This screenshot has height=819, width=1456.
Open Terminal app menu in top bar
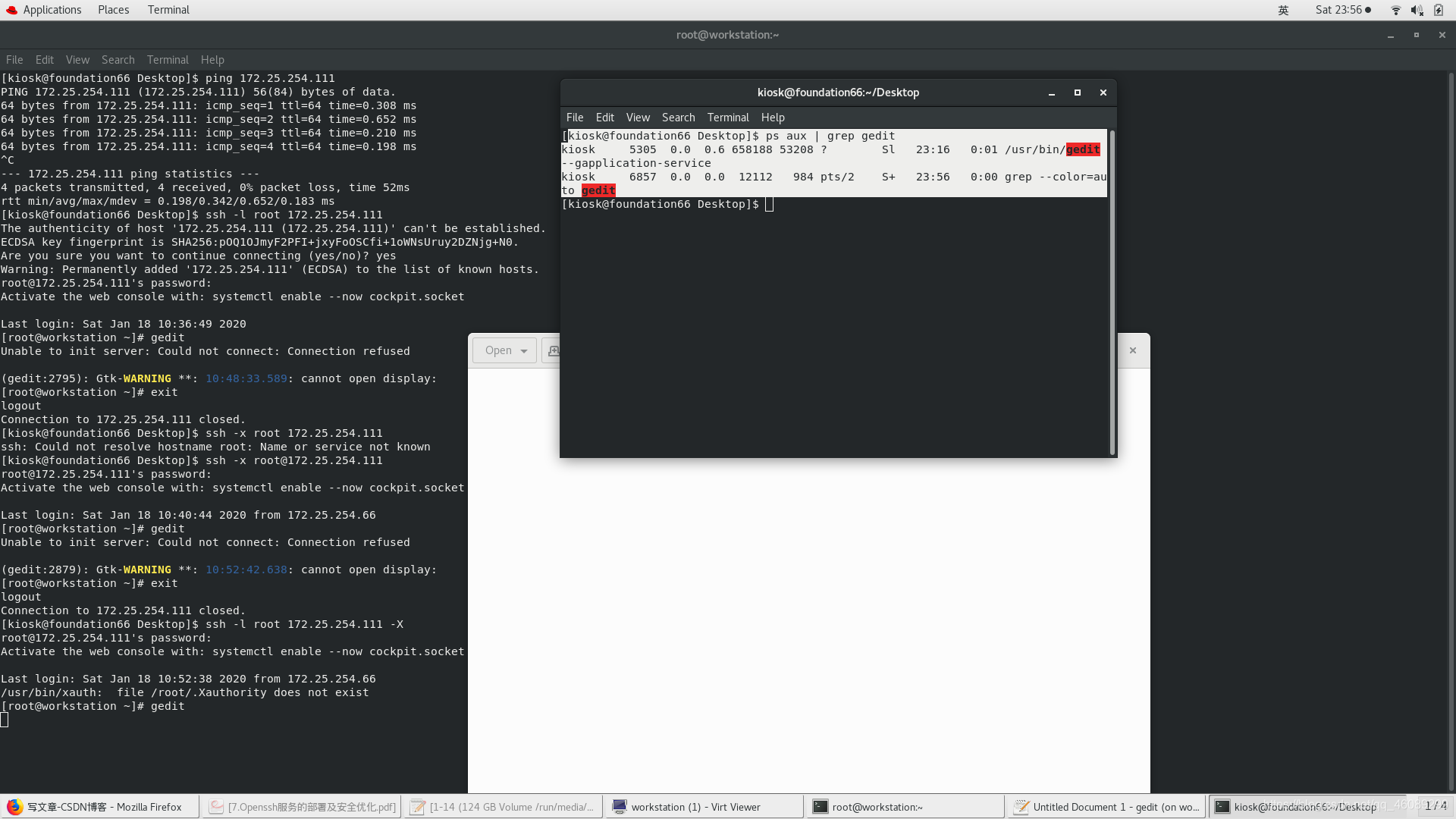(168, 10)
